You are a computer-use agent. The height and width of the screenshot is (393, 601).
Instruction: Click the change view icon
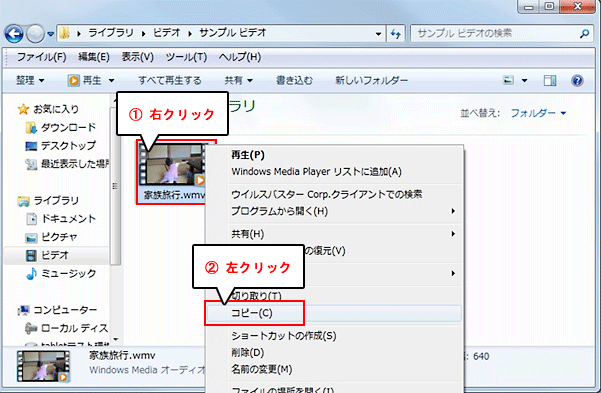click(508, 81)
